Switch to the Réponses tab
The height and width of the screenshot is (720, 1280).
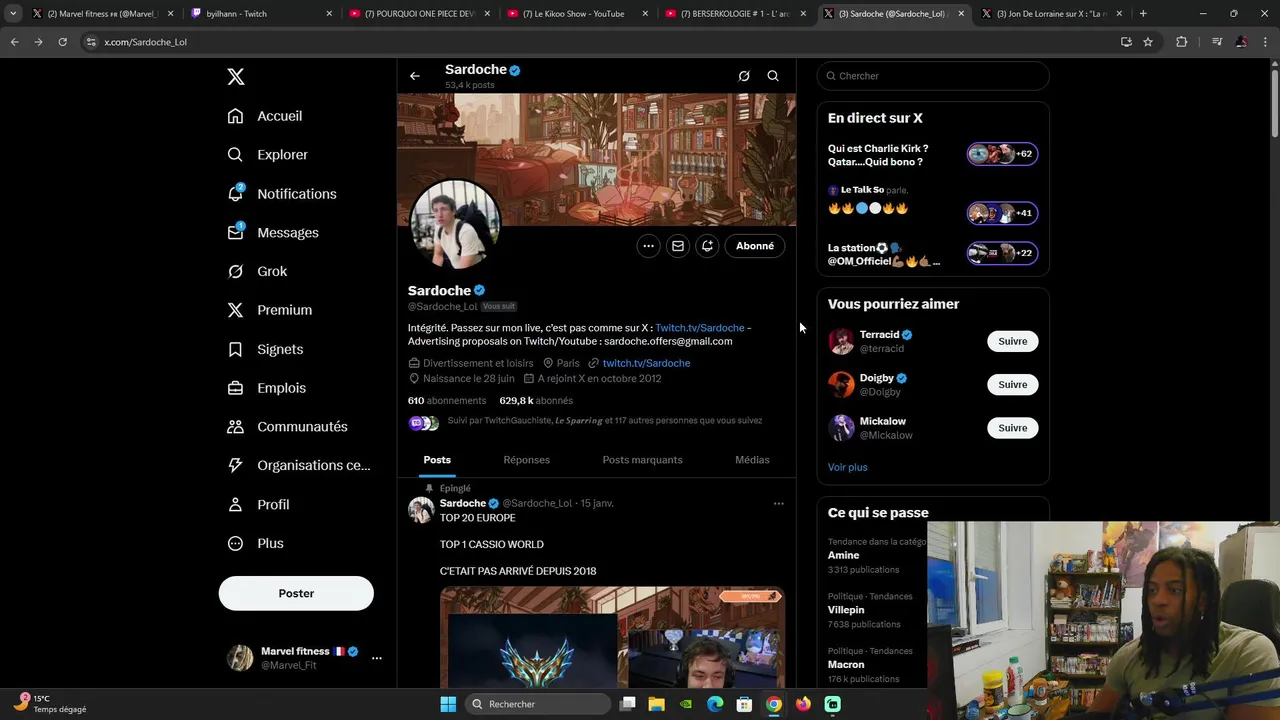527,460
